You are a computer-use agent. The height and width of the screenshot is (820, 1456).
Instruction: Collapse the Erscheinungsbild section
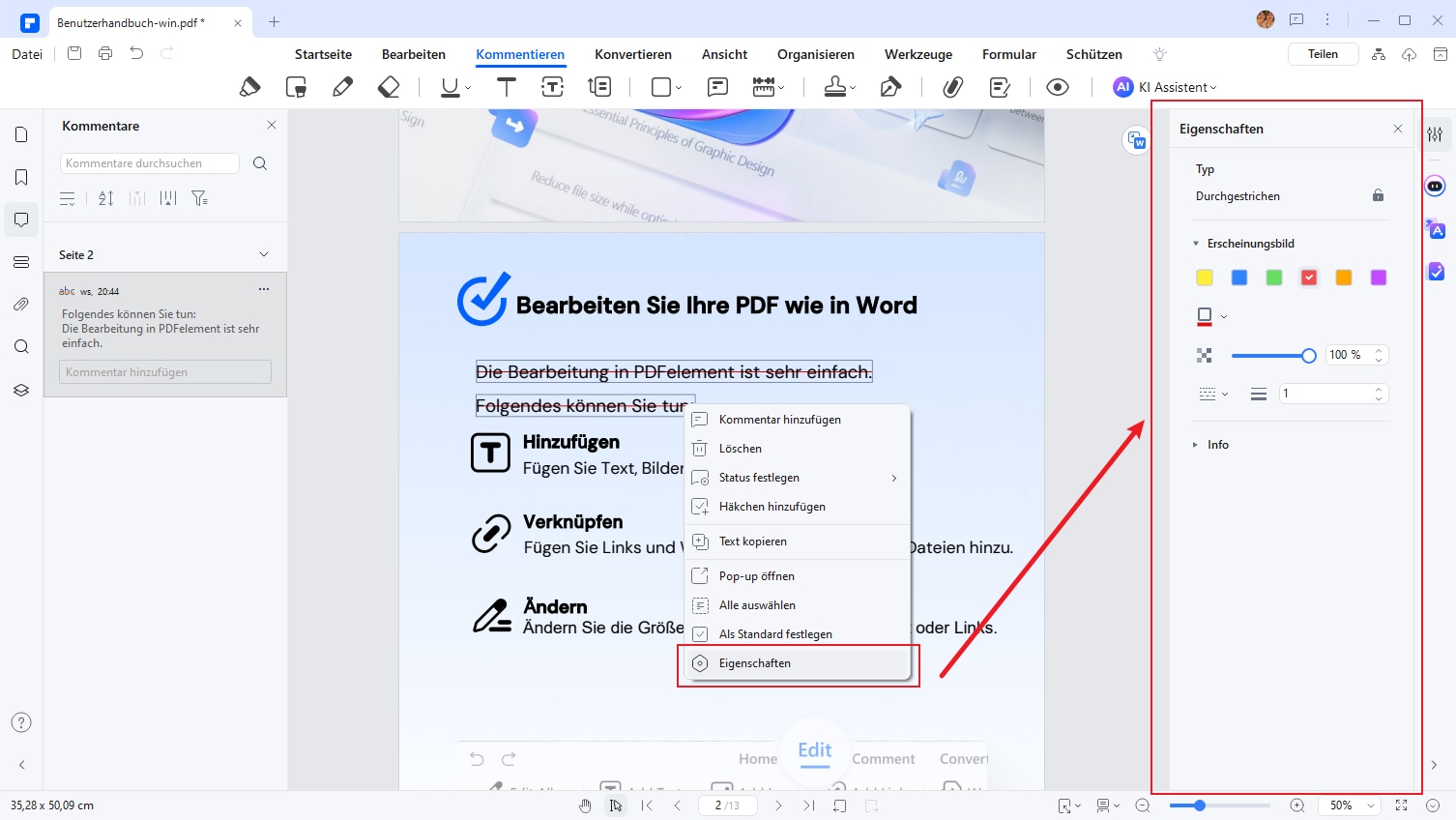coord(1196,244)
